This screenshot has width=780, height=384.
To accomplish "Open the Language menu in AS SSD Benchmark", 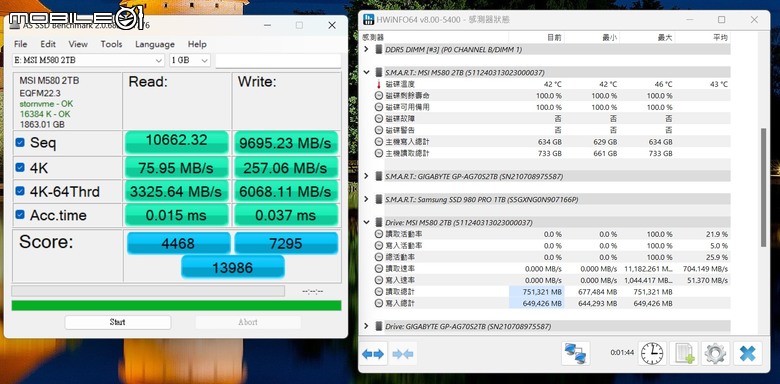I will (x=155, y=44).
